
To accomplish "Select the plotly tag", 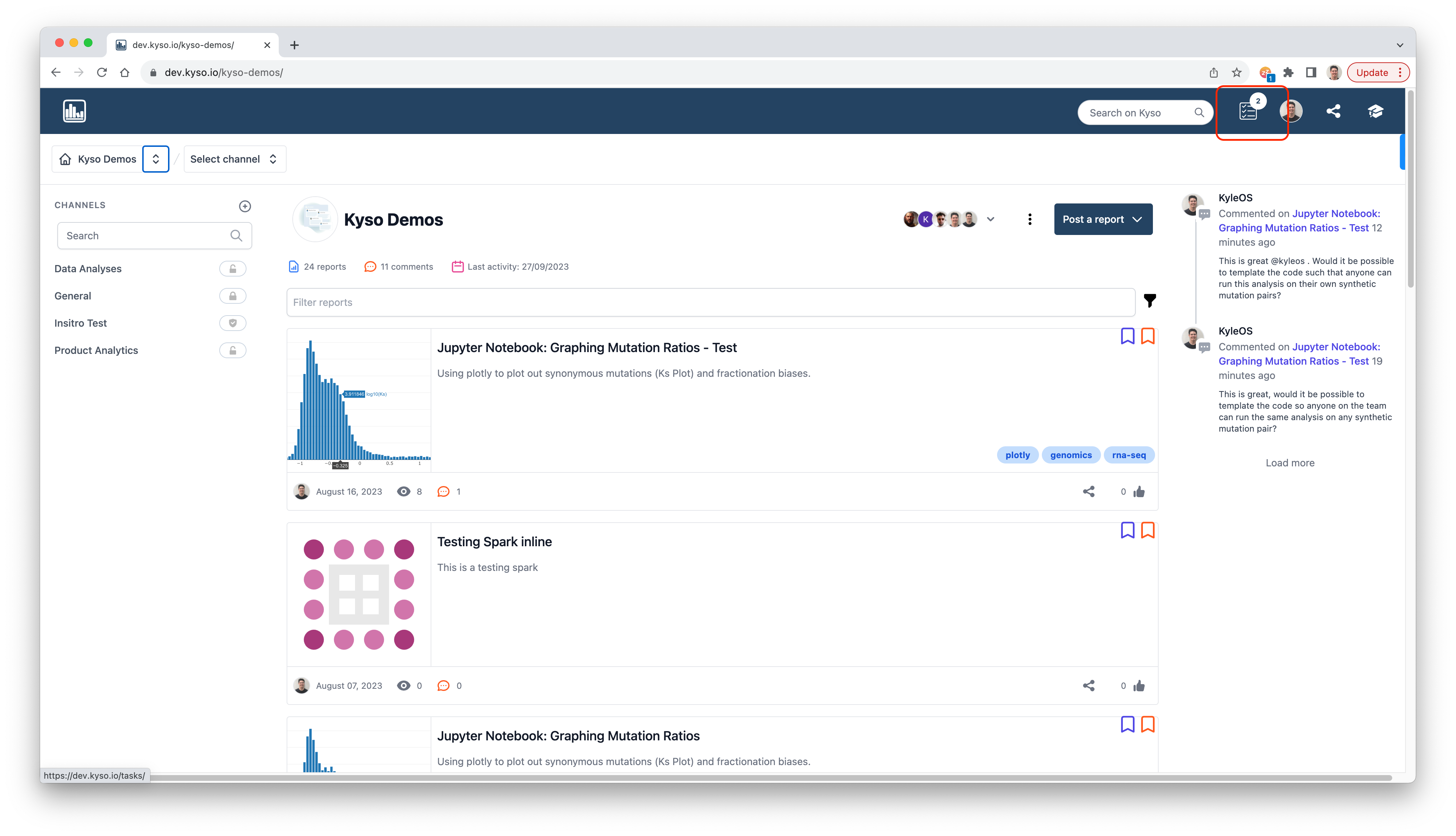I will 1017,455.
